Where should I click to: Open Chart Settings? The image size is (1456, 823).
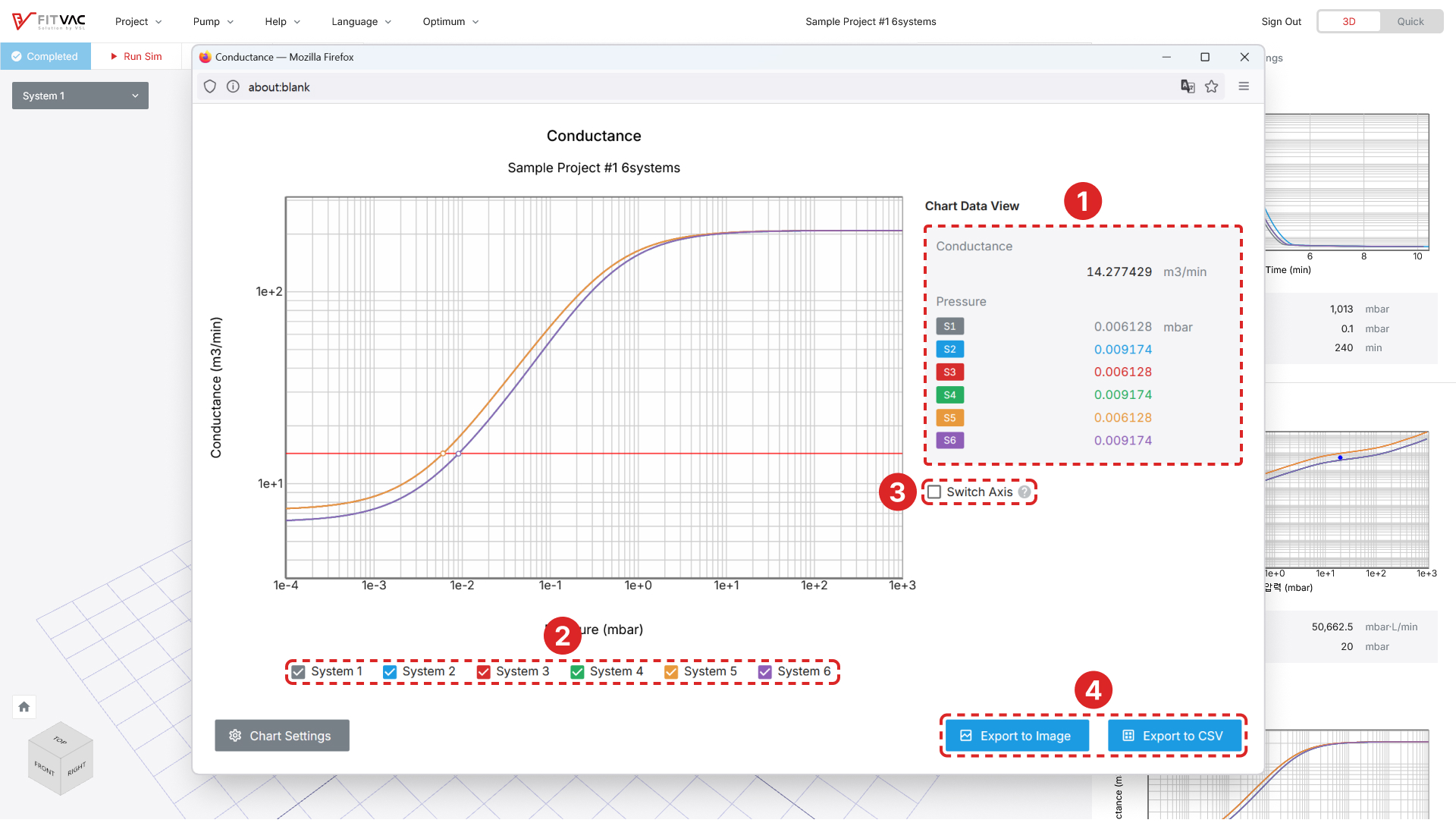[x=282, y=737]
